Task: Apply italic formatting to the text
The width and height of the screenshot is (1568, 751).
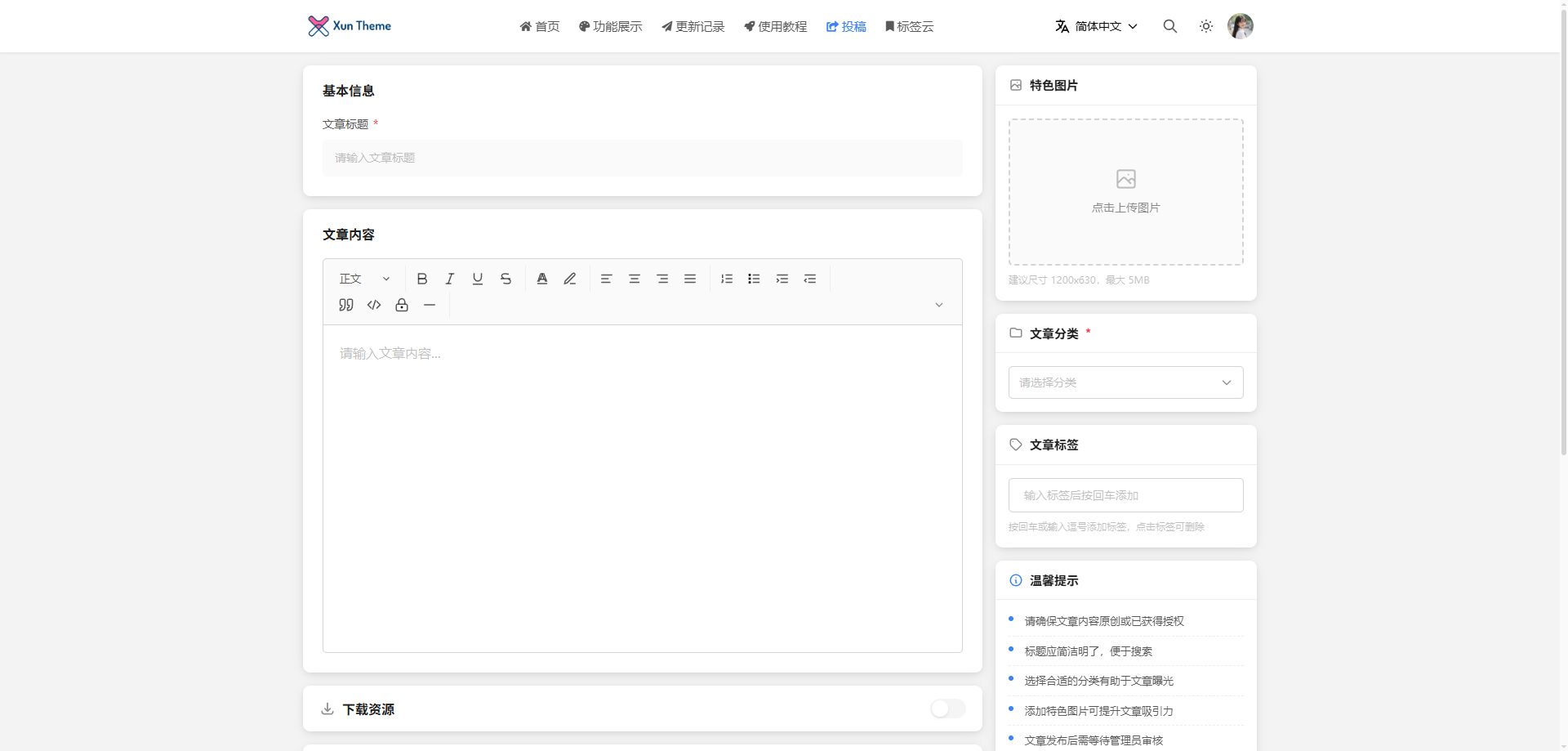Action: coord(450,279)
